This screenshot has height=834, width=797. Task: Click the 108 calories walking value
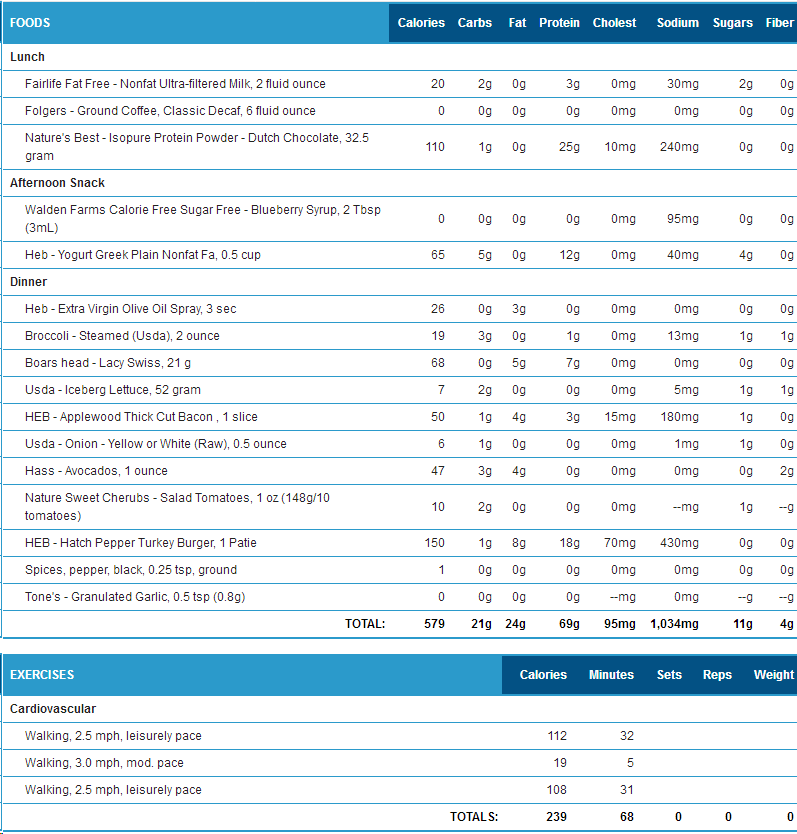(x=557, y=790)
